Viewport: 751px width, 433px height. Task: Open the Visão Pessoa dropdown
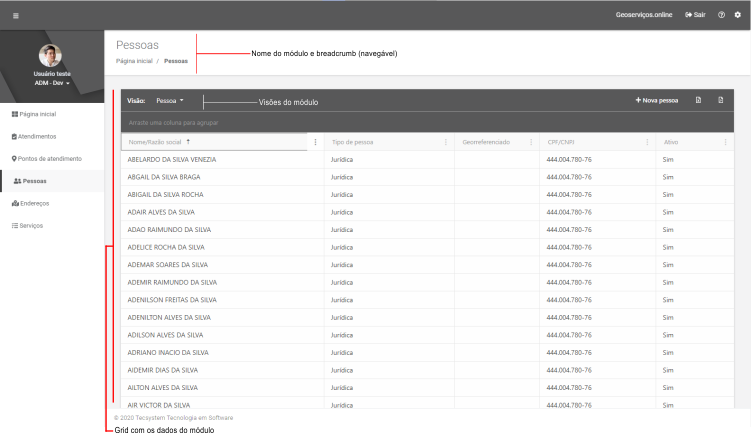[x=170, y=101]
